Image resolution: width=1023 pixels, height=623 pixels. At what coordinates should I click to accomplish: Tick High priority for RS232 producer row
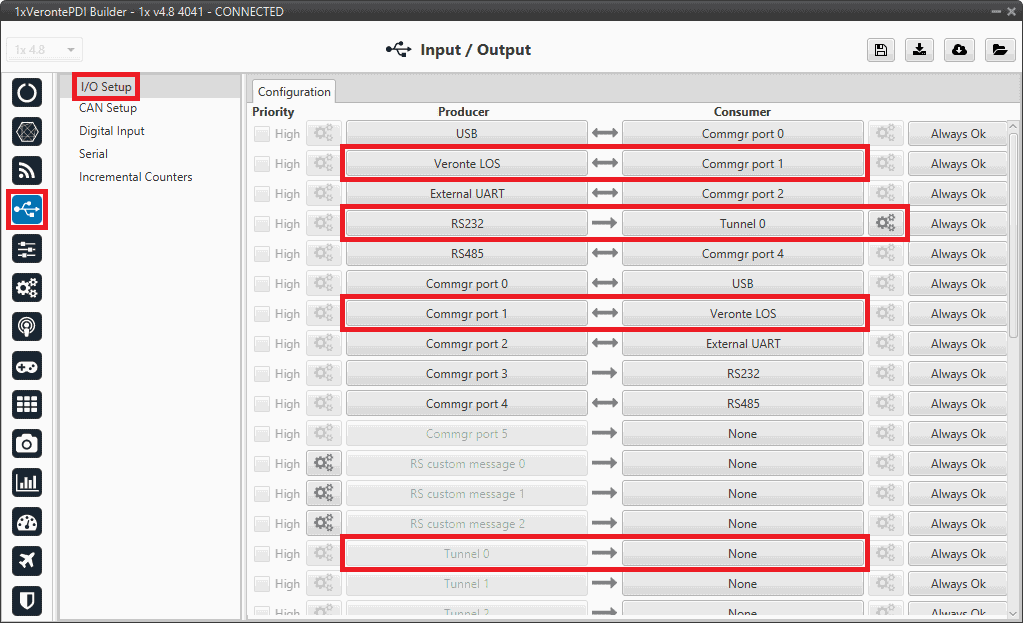(262, 224)
